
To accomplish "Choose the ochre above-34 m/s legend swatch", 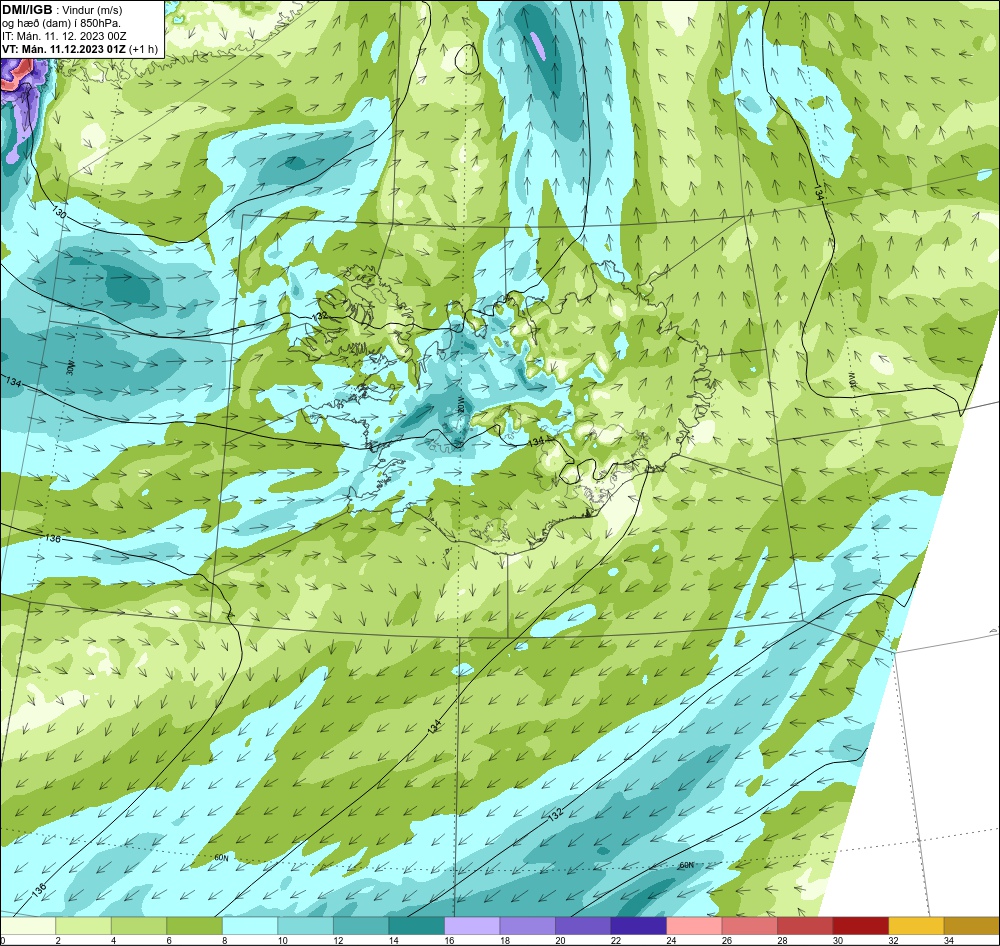I will click(971, 926).
